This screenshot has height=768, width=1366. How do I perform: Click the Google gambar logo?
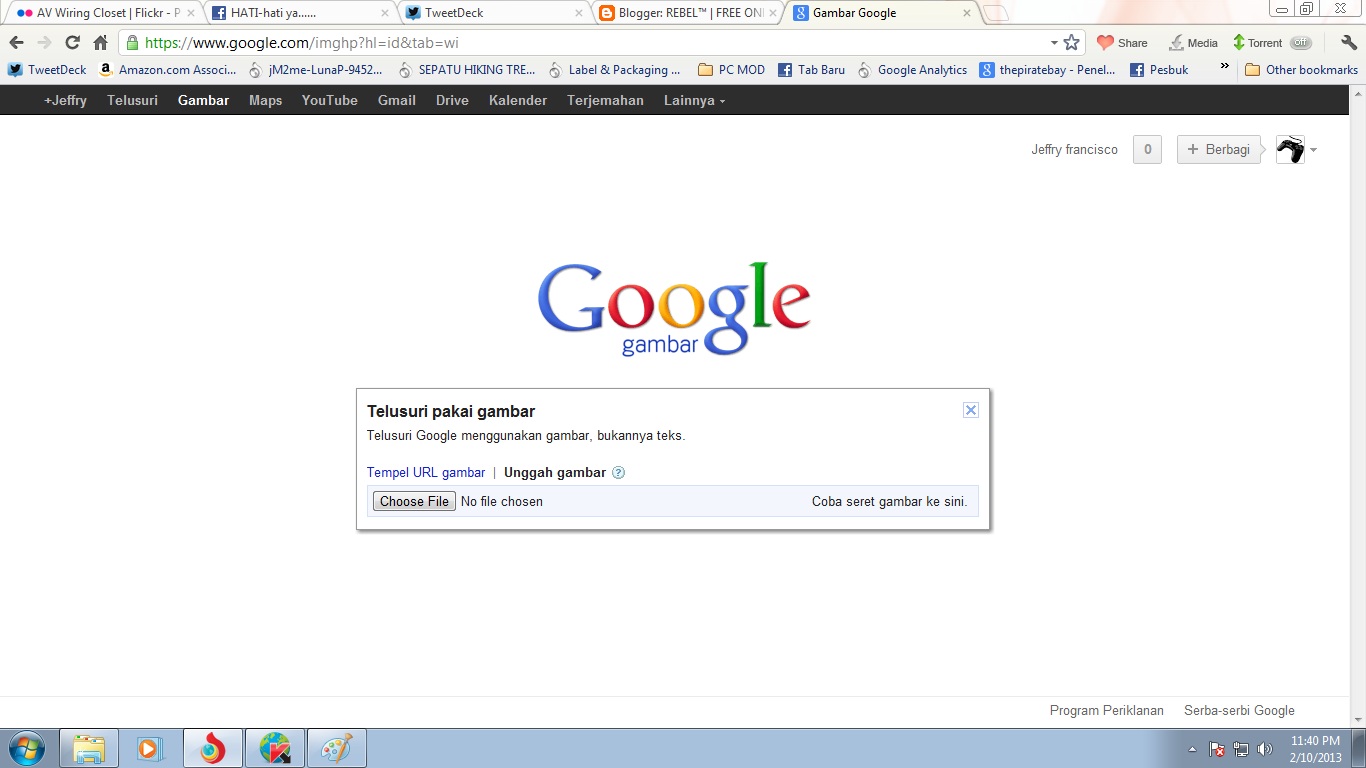(674, 309)
